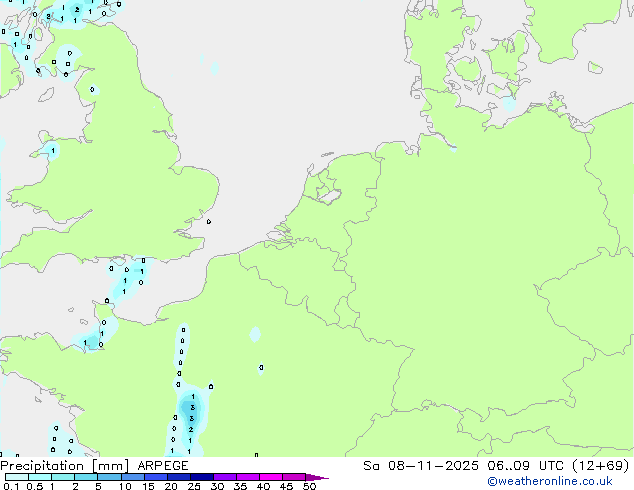Click the '10' legend scale label
This screenshot has height=490, width=634.
pos(125,486)
